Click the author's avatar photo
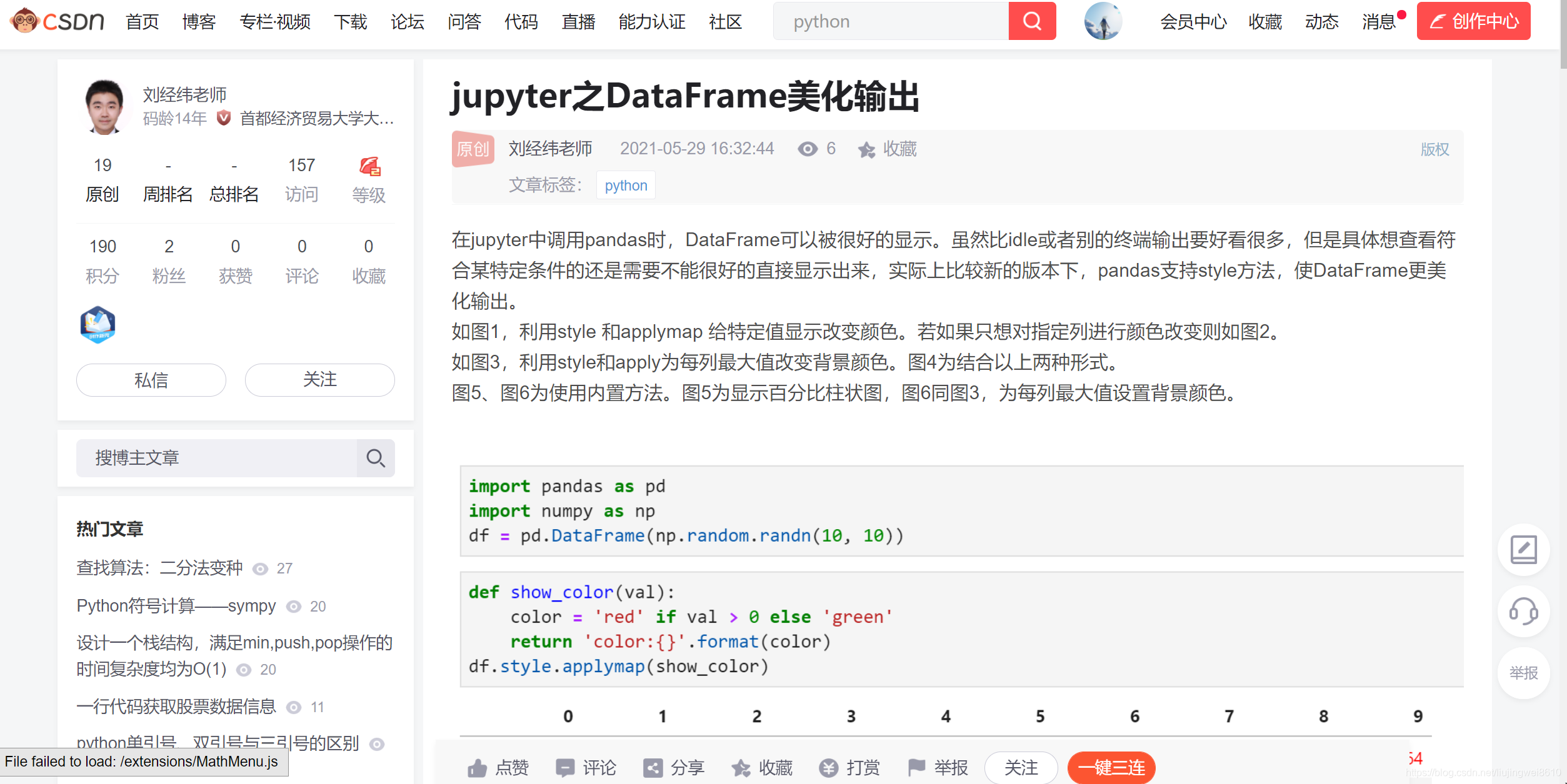This screenshot has width=1567, height=784. pyautogui.click(x=104, y=106)
